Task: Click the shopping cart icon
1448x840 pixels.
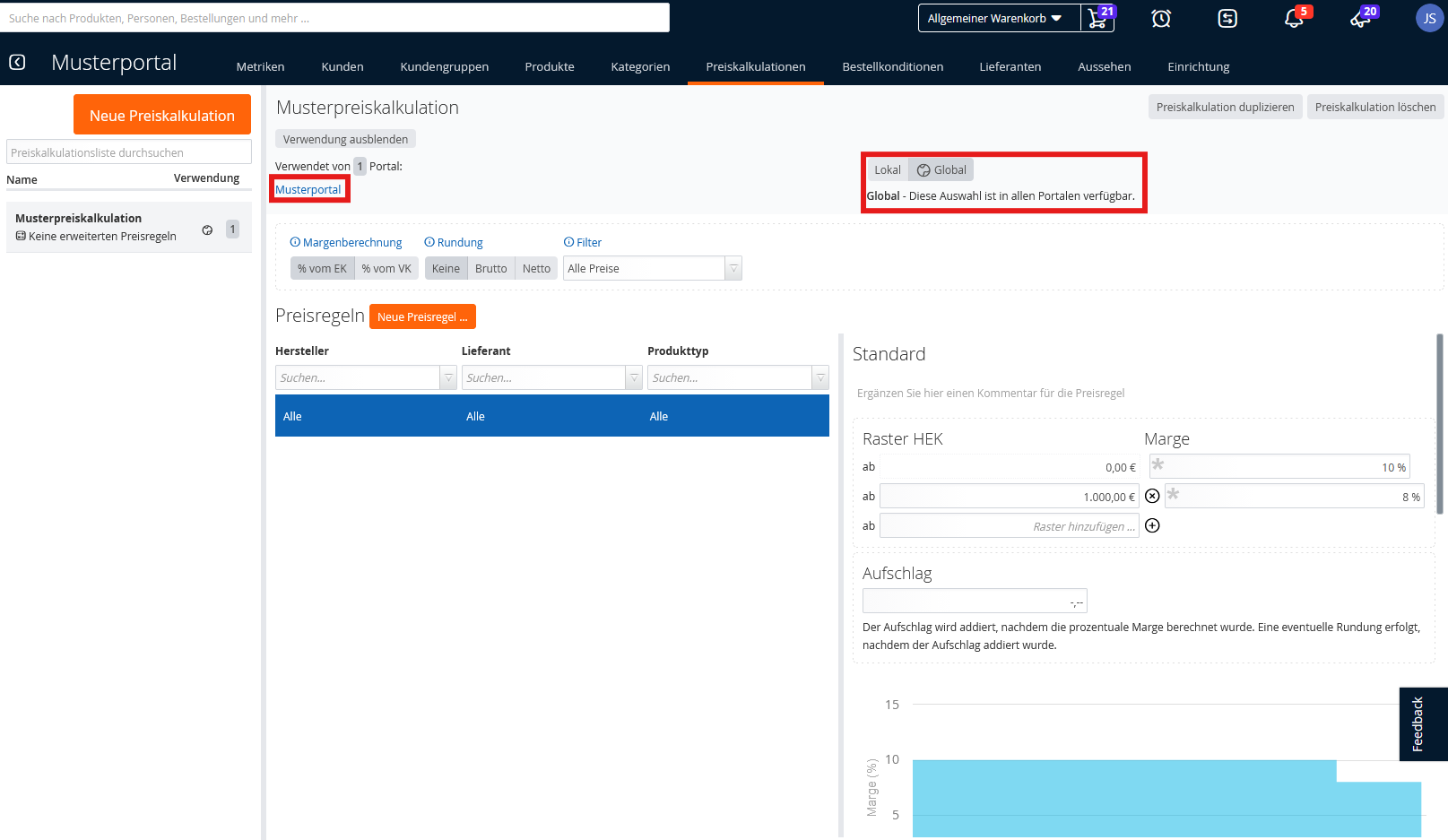Action: coord(1097,18)
